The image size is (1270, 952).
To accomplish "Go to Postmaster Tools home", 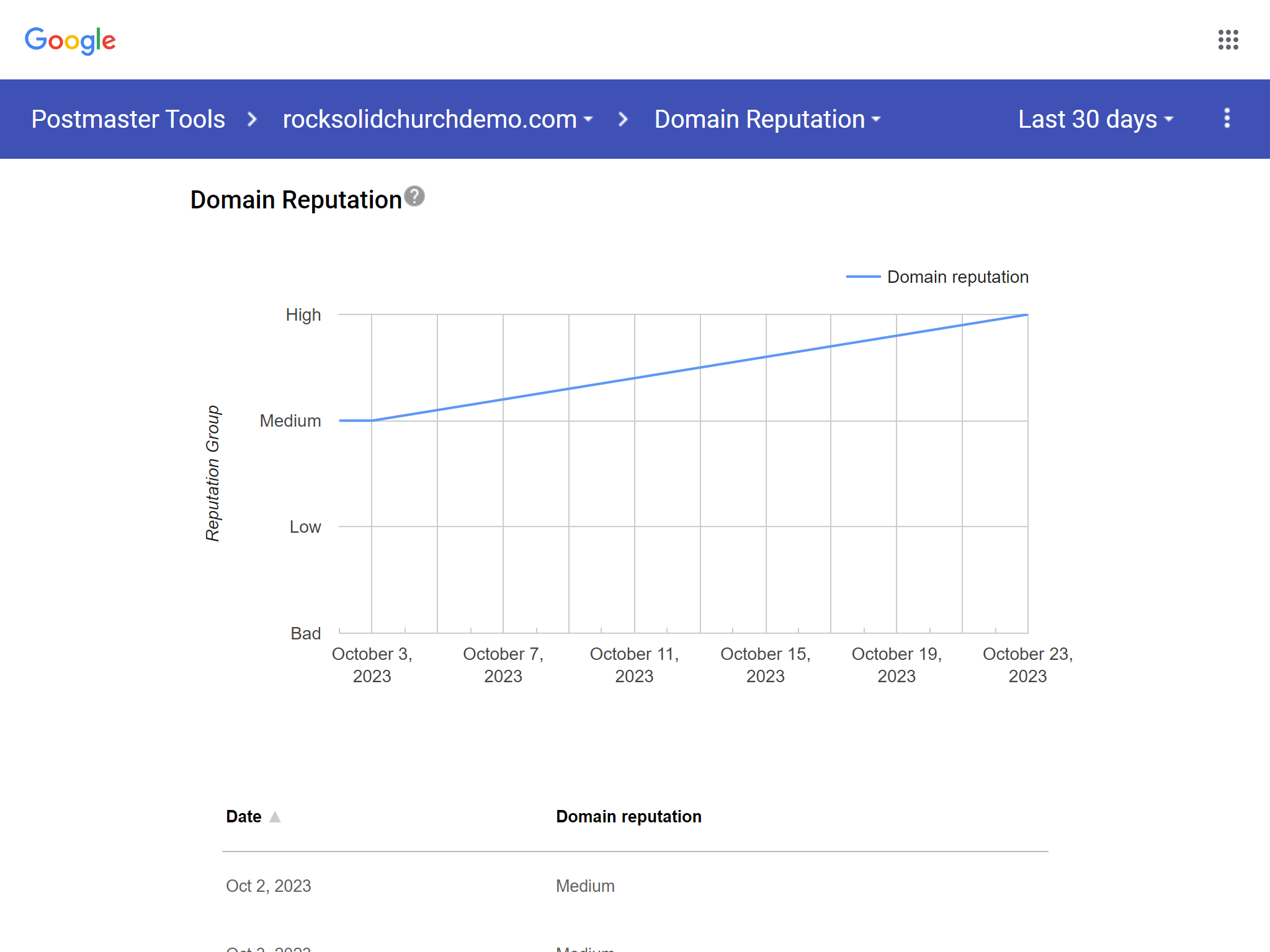I will click(128, 119).
